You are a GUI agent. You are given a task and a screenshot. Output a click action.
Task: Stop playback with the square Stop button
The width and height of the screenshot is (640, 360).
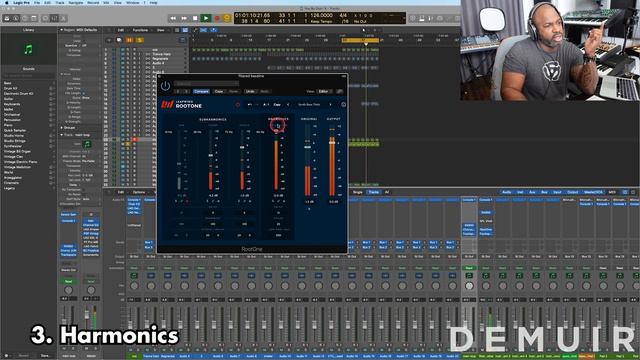(195, 18)
